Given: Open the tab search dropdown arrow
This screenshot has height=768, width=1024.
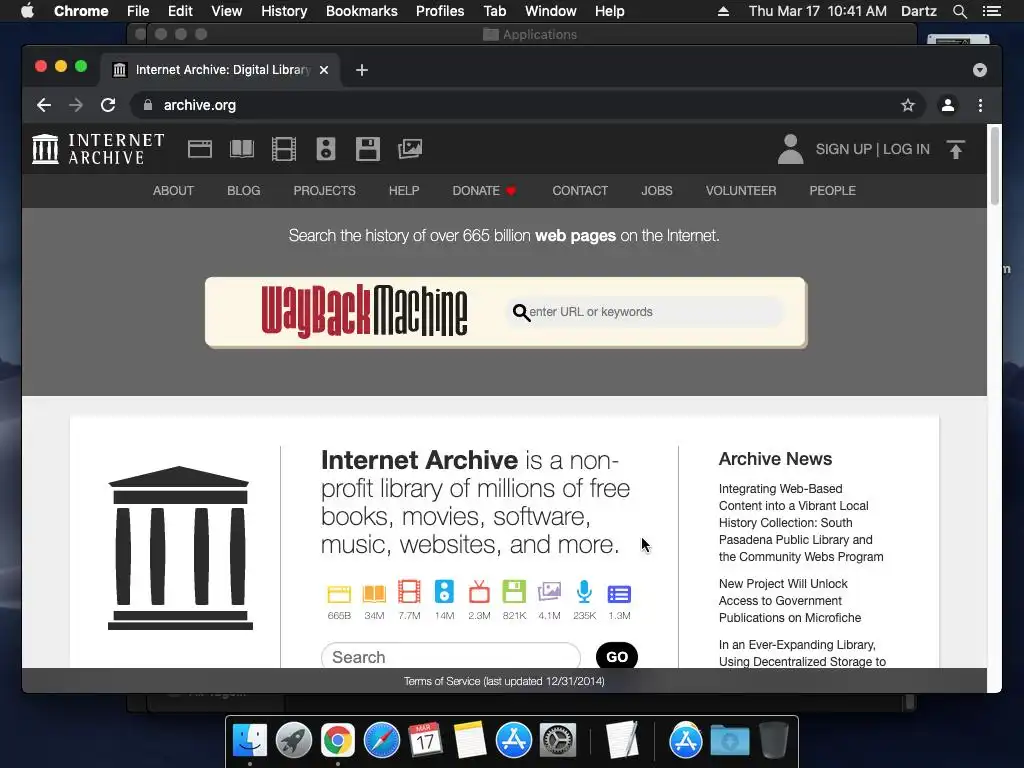Looking at the screenshot, I should click(x=980, y=70).
